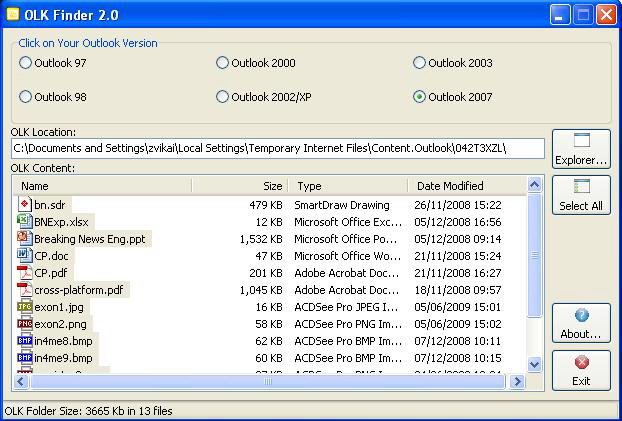Viewport: 622px width, 421px height.
Task: Select the in4me9.bmp file name
Action: tap(63, 359)
